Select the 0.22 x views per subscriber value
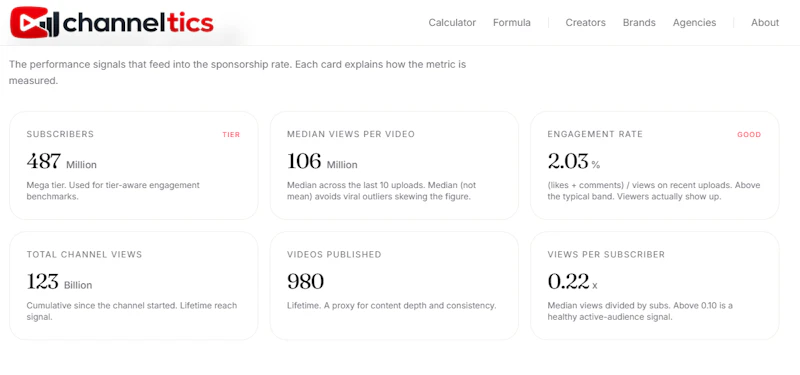800x375 pixels. tap(572, 282)
